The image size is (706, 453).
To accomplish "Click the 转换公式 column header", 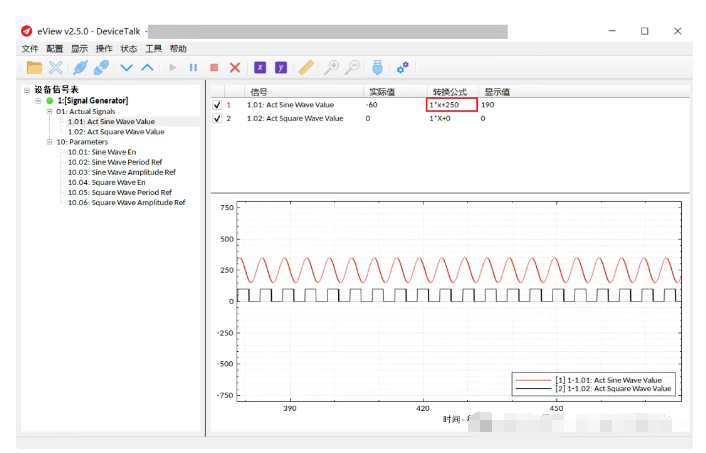I will pyautogui.click(x=450, y=92).
